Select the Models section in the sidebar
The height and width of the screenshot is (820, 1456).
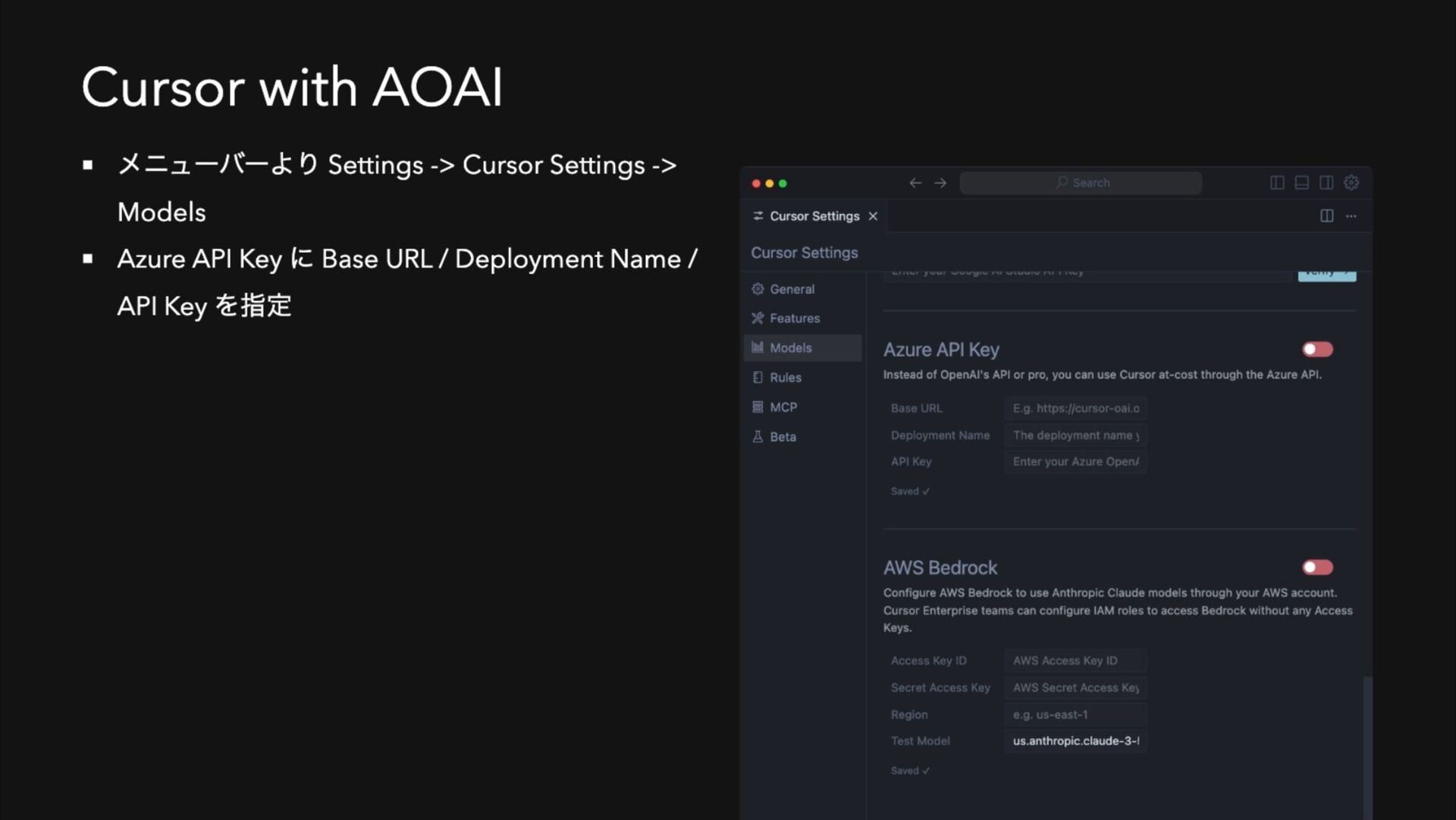(x=790, y=348)
